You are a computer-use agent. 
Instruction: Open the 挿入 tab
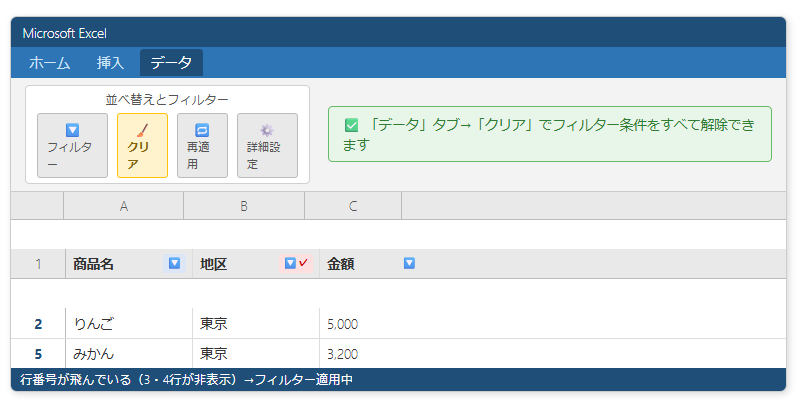110,63
